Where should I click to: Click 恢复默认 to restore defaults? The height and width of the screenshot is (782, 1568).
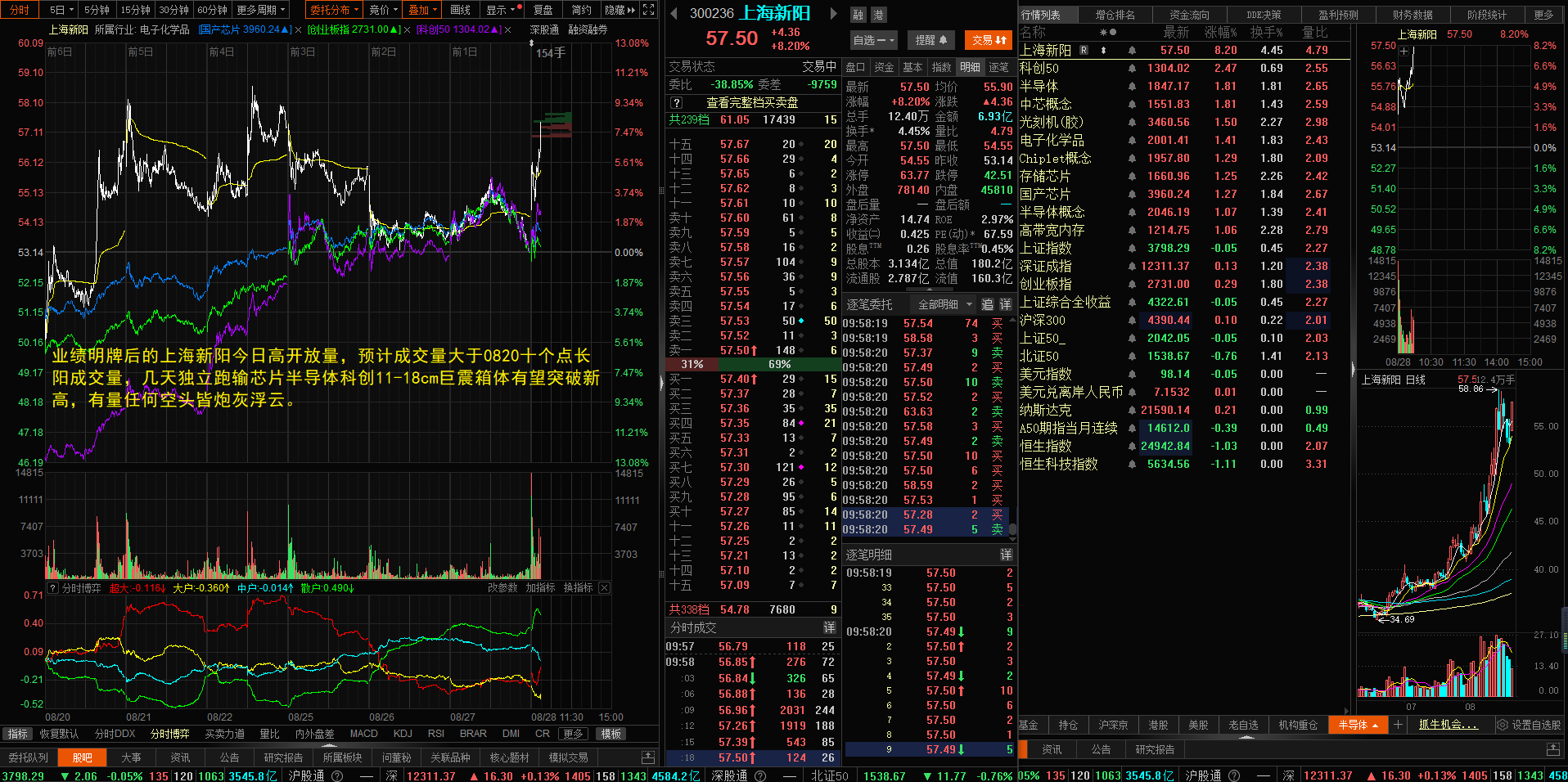(x=59, y=734)
